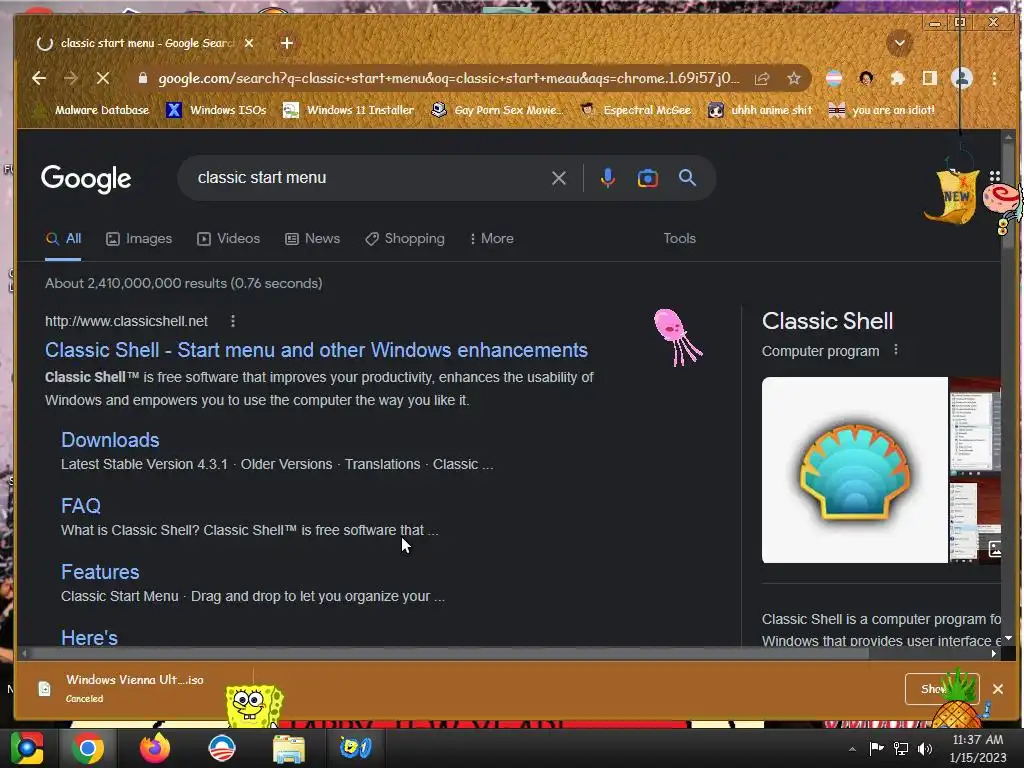Click the Start button on the taskbar
The height and width of the screenshot is (768, 1024).
tap(27, 748)
